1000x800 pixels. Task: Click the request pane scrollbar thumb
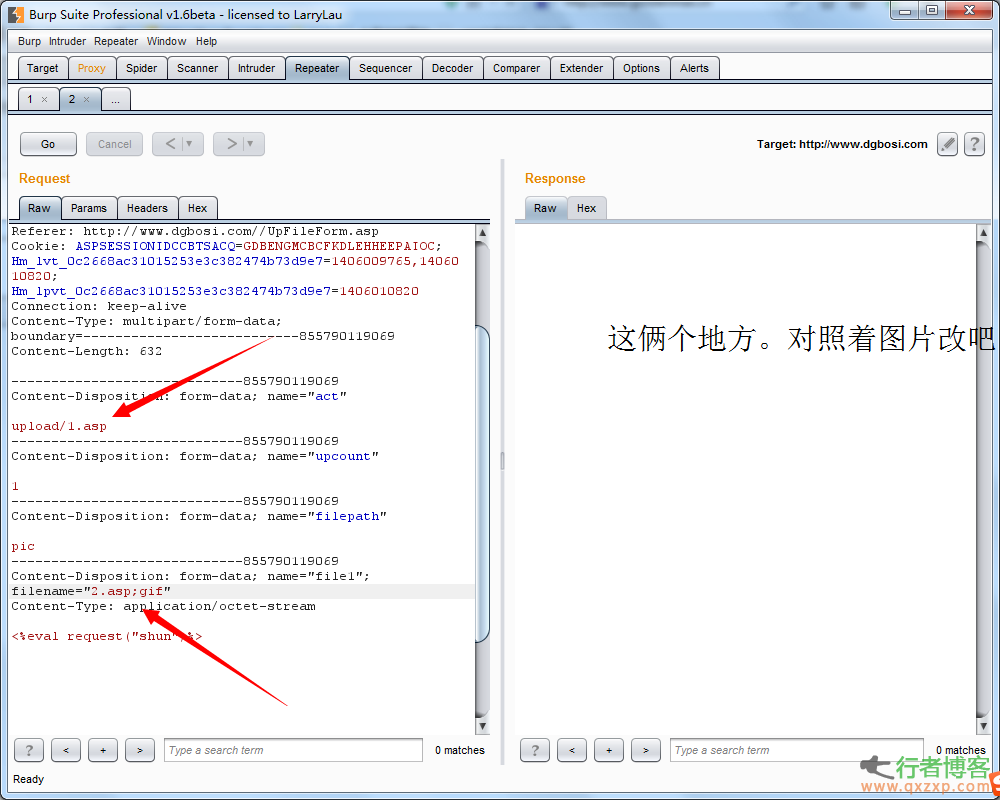coord(483,484)
